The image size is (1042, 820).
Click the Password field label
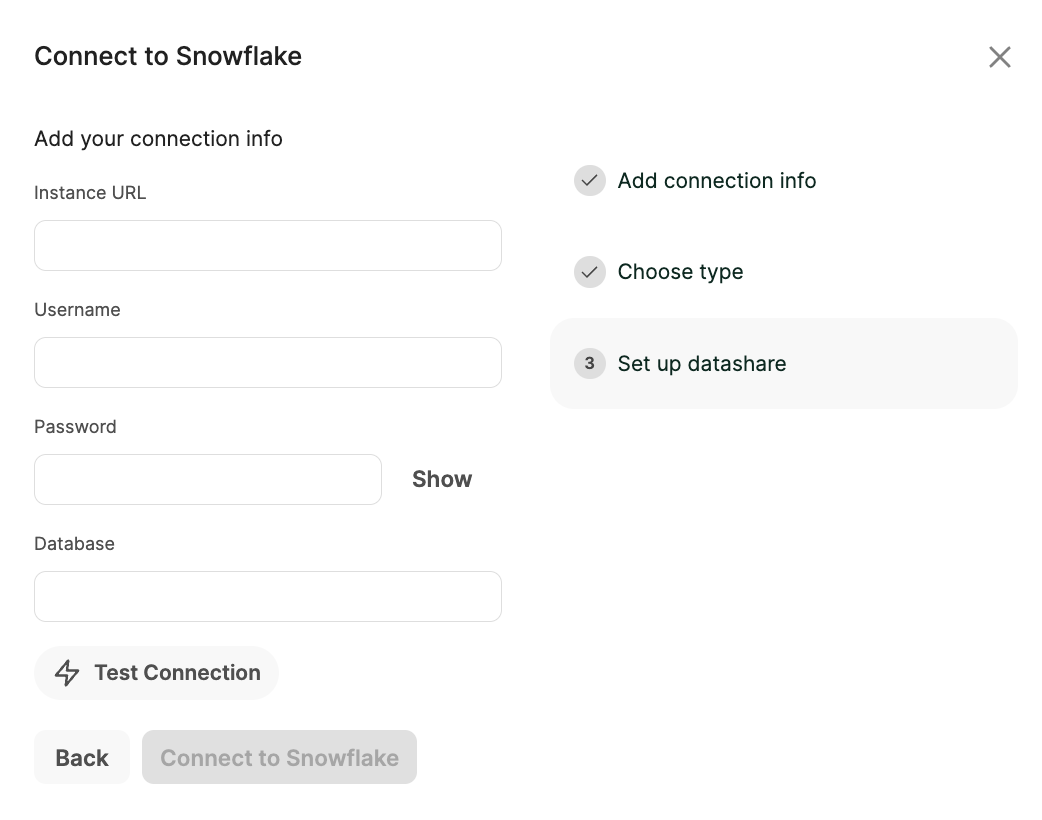(75, 427)
